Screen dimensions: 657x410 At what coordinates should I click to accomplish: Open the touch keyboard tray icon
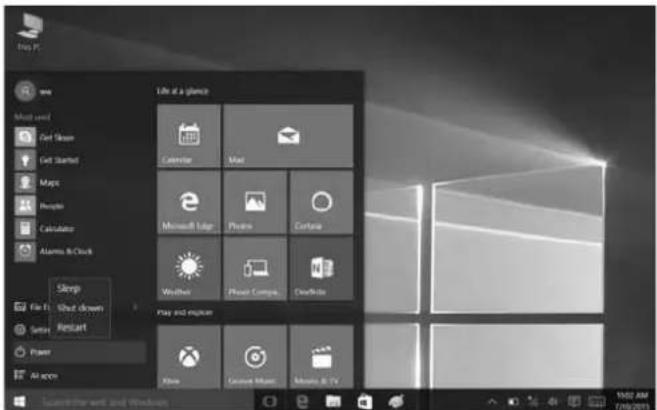click(x=597, y=402)
